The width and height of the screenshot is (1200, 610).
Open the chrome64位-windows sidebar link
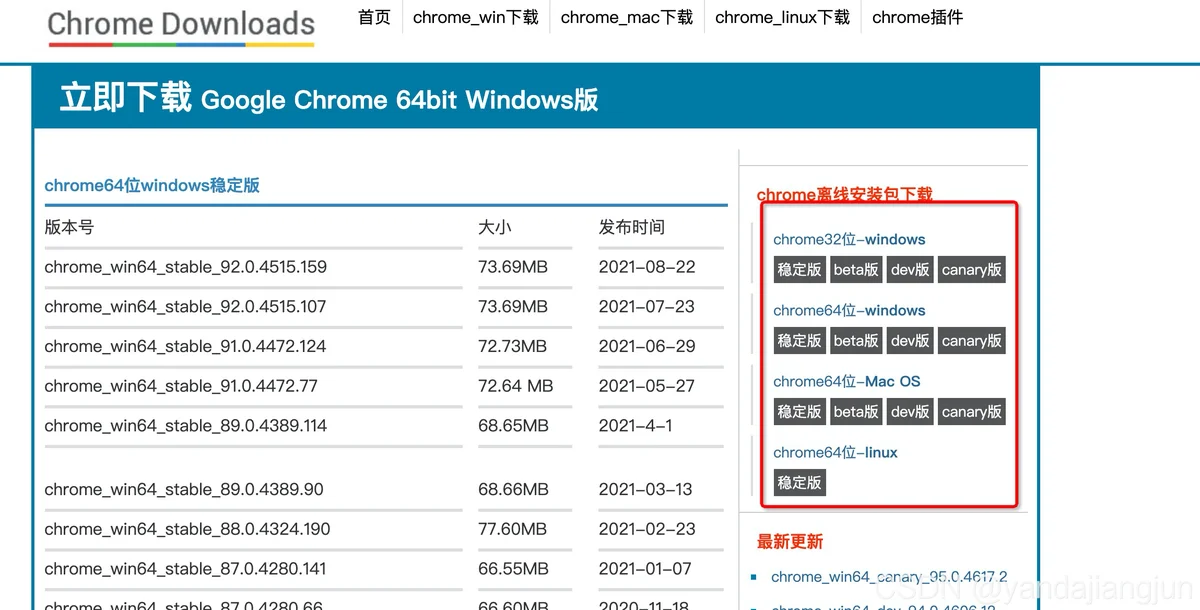(849, 310)
